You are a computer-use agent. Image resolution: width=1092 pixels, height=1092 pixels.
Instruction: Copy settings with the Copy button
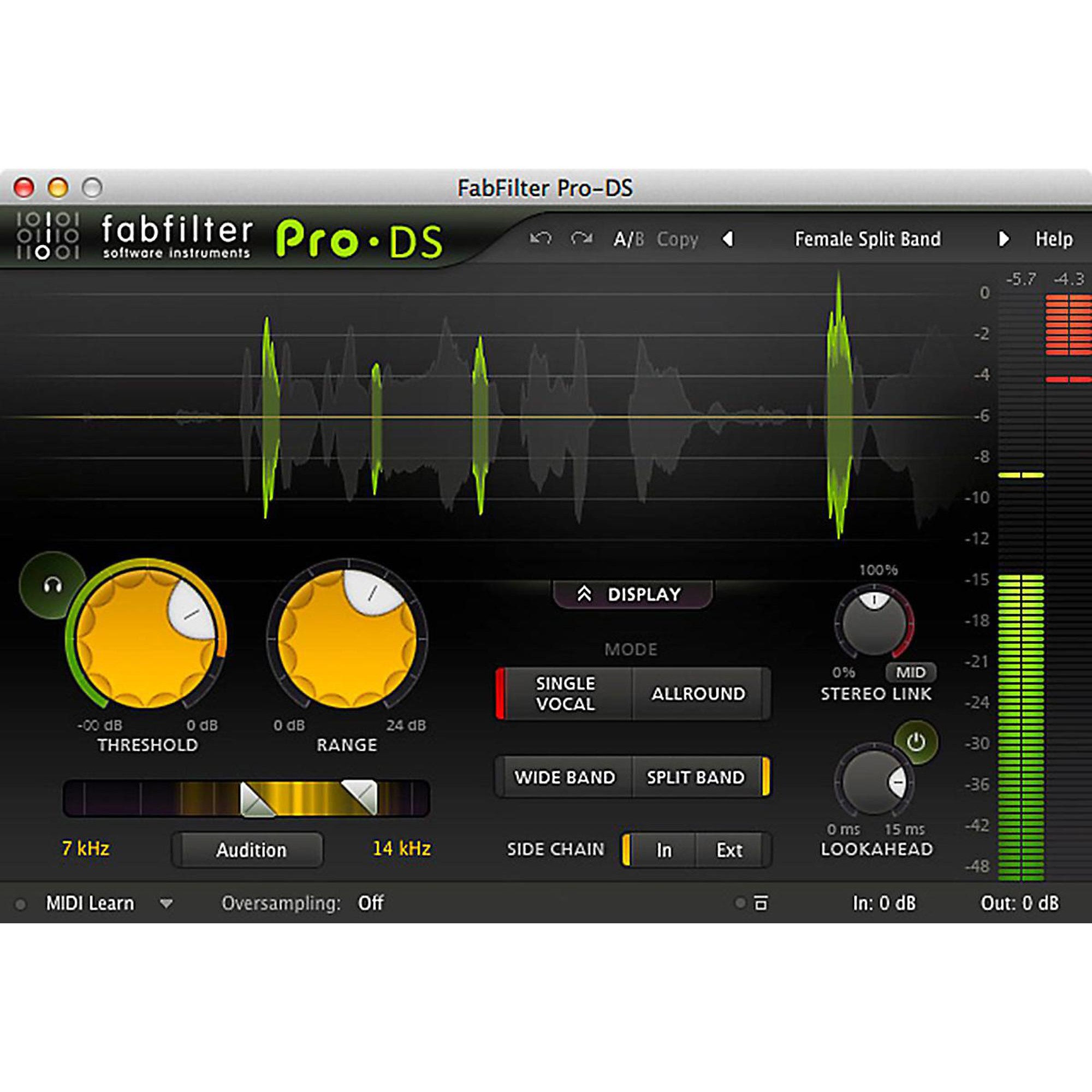click(677, 239)
